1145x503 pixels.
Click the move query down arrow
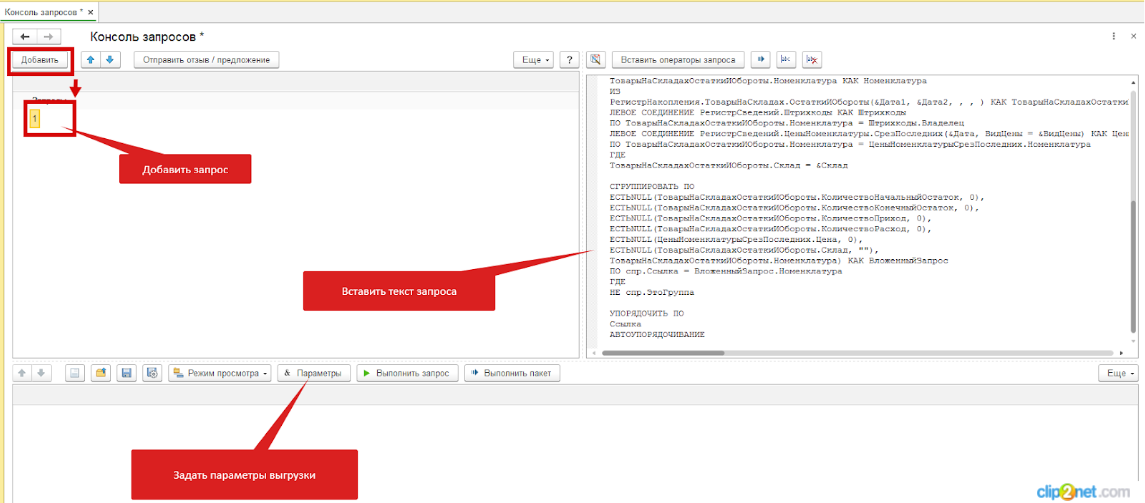click(x=110, y=60)
